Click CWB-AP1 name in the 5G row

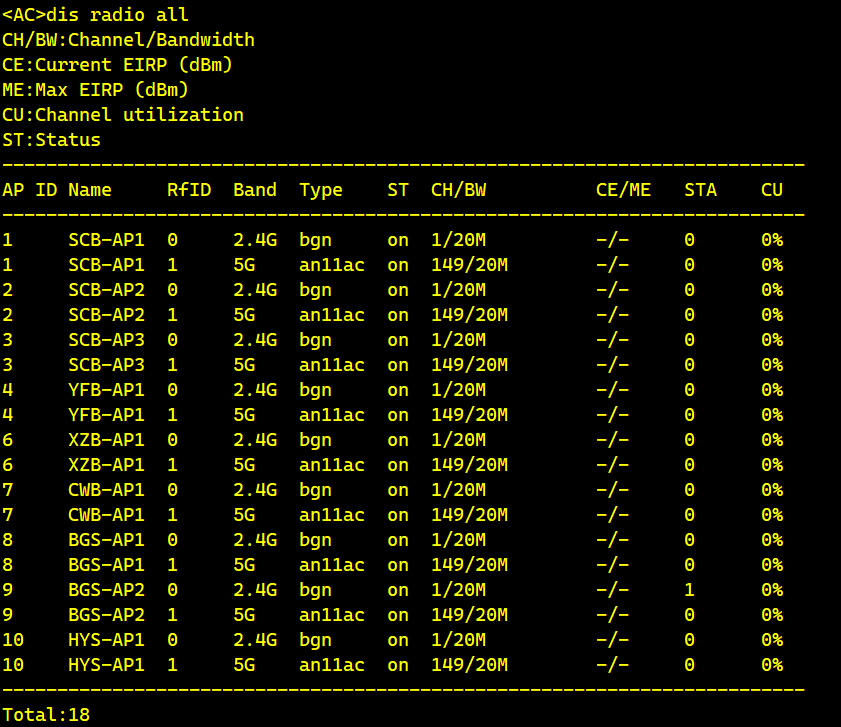point(106,515)
